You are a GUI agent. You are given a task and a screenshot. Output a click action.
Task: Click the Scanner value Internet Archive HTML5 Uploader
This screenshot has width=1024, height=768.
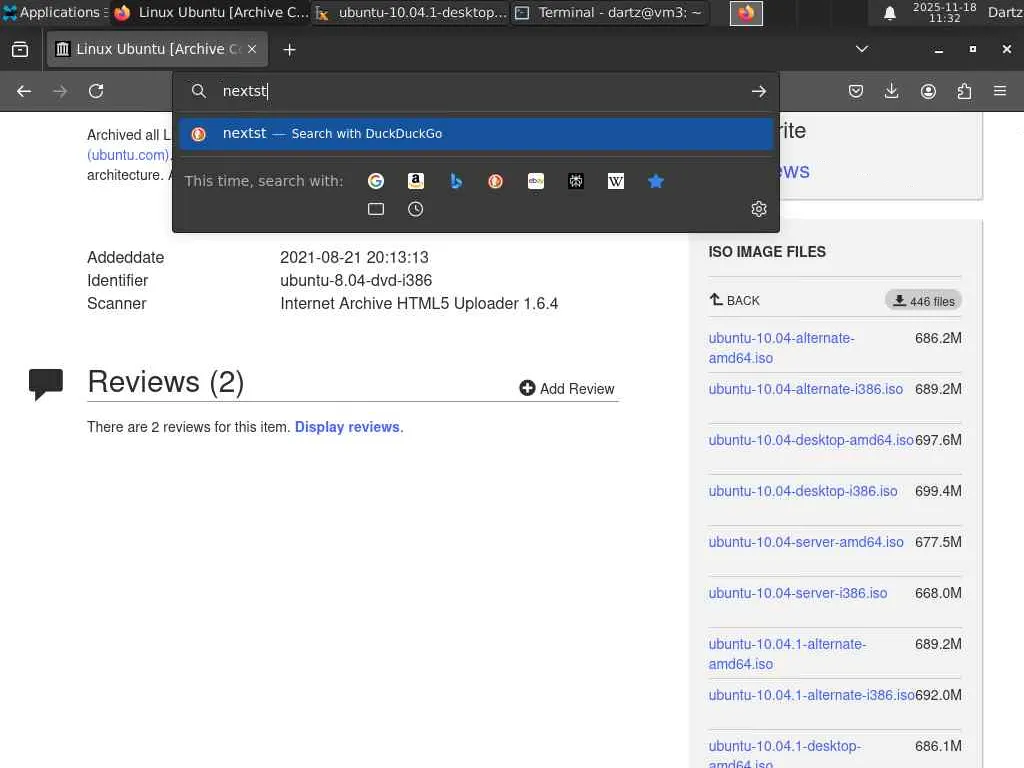[419, 304]
